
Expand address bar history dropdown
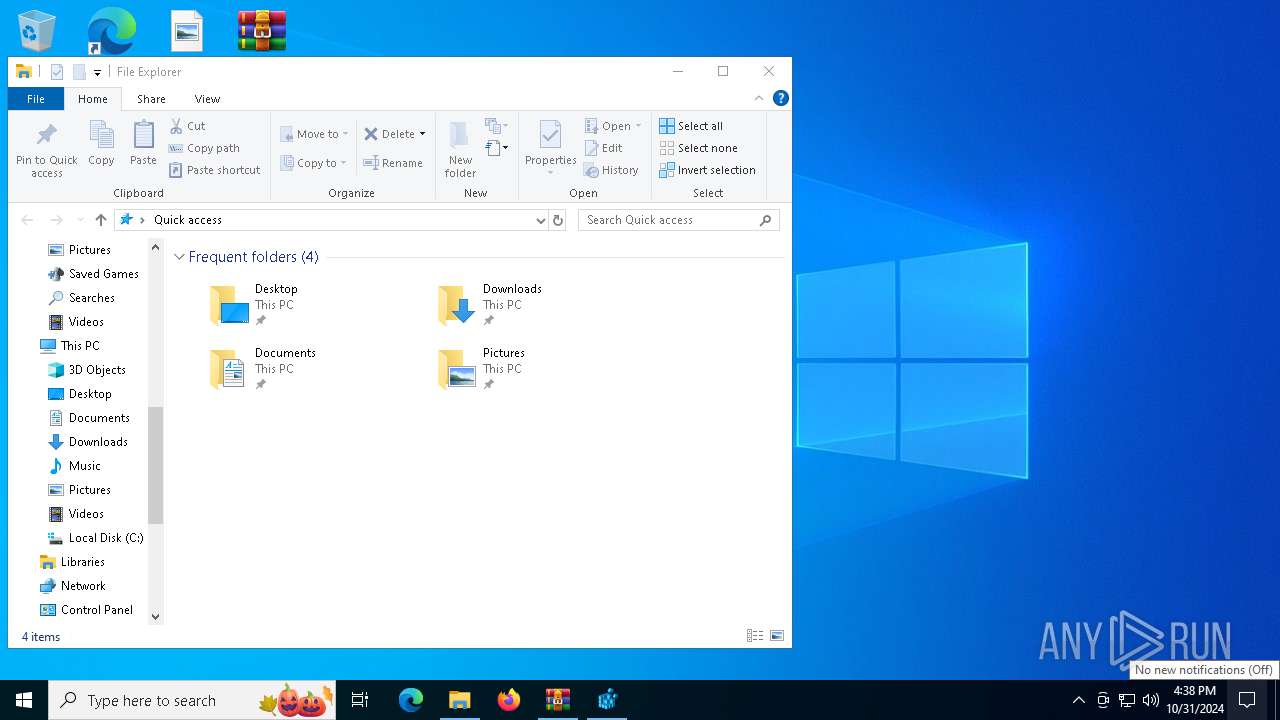pos(541,220)
